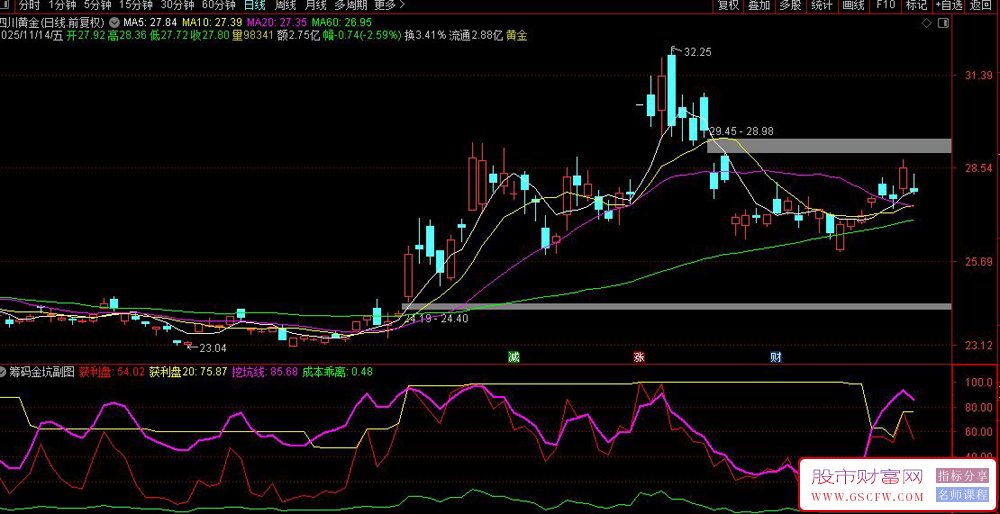1000x514 pixels.
Task: Expand the 更多 more periods menu
Action: pyautogui.click(x=389, y=6)
